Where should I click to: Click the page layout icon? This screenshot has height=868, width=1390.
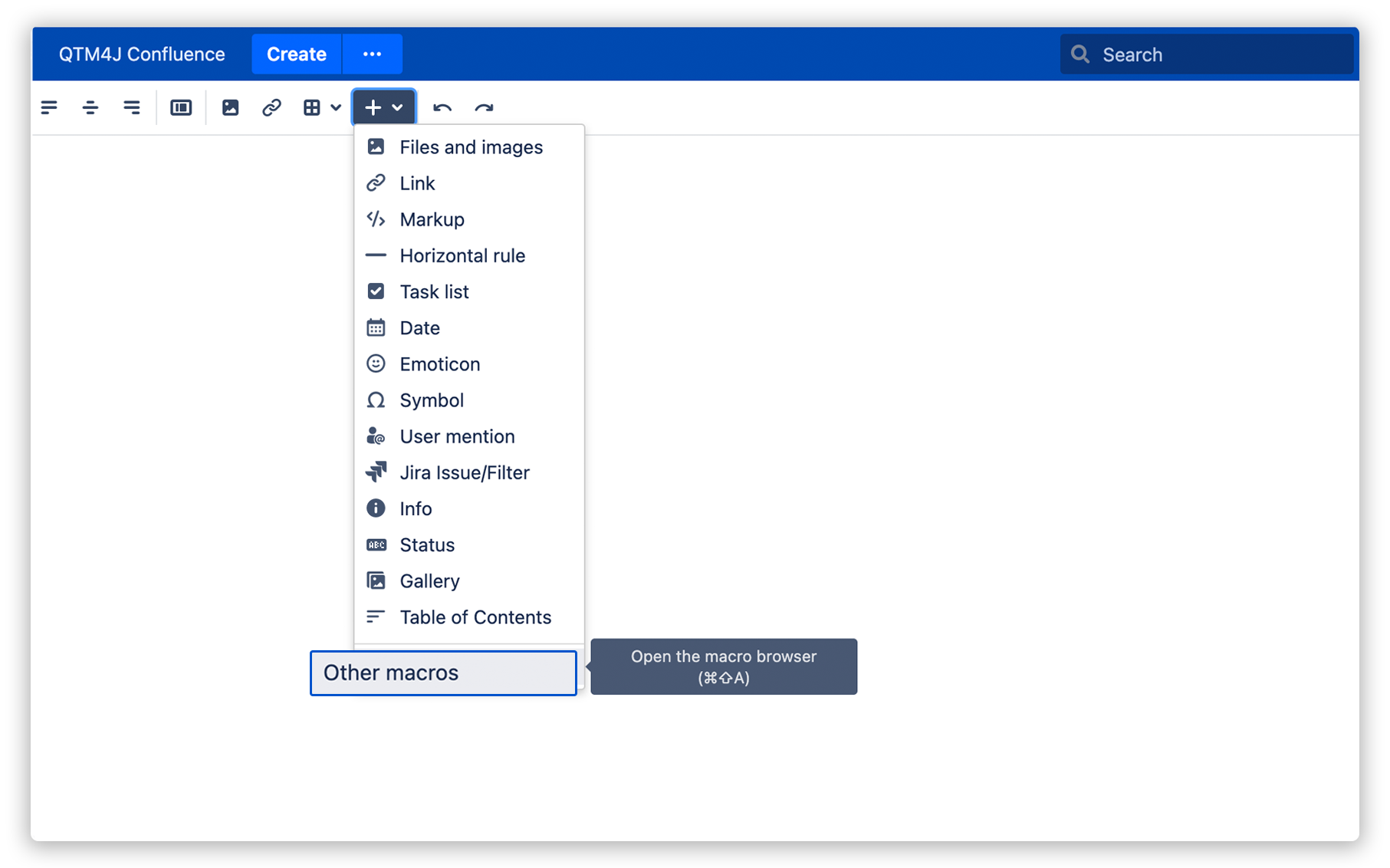tap(181, 107)
